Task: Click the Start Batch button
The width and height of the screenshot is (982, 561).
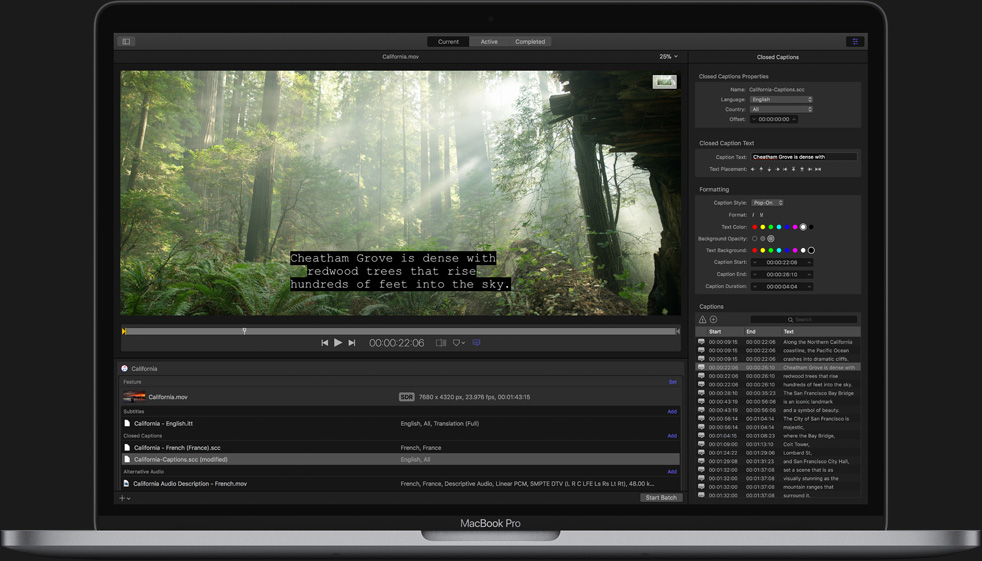Action: pyautogui.click(x=660, y=497)
